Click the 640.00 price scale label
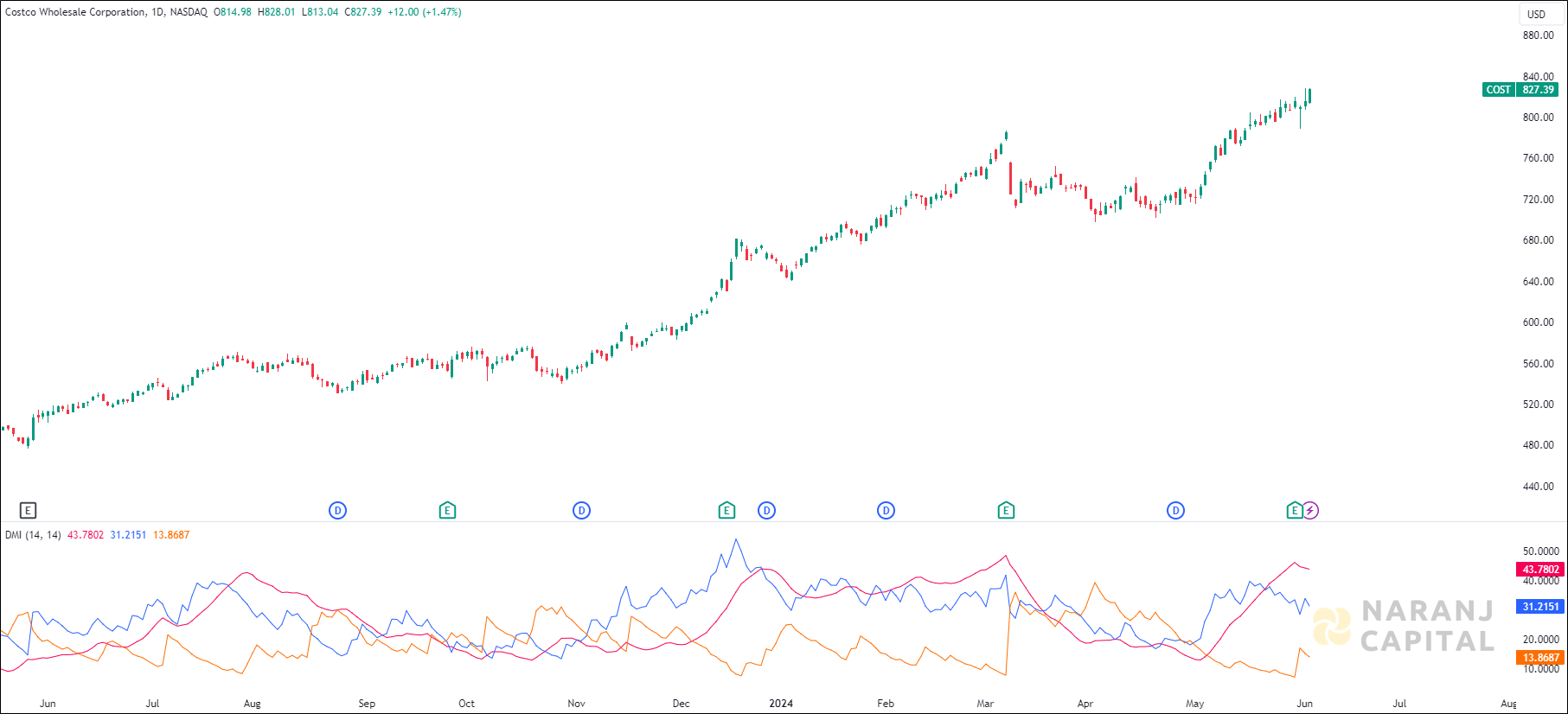1568x714 pixels. click(x=1539, y=282)
